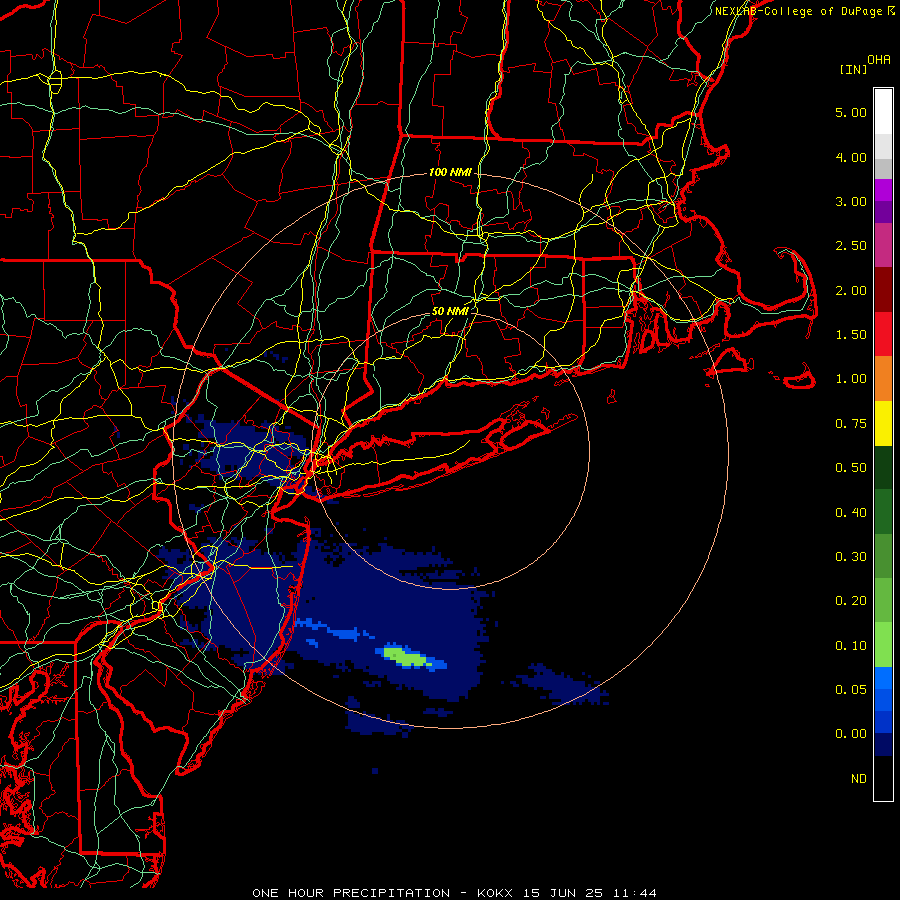Click the ONE HOUR PRECIPITATION title text
This screenshot has width=900, height=900.
tap(351, 893)
